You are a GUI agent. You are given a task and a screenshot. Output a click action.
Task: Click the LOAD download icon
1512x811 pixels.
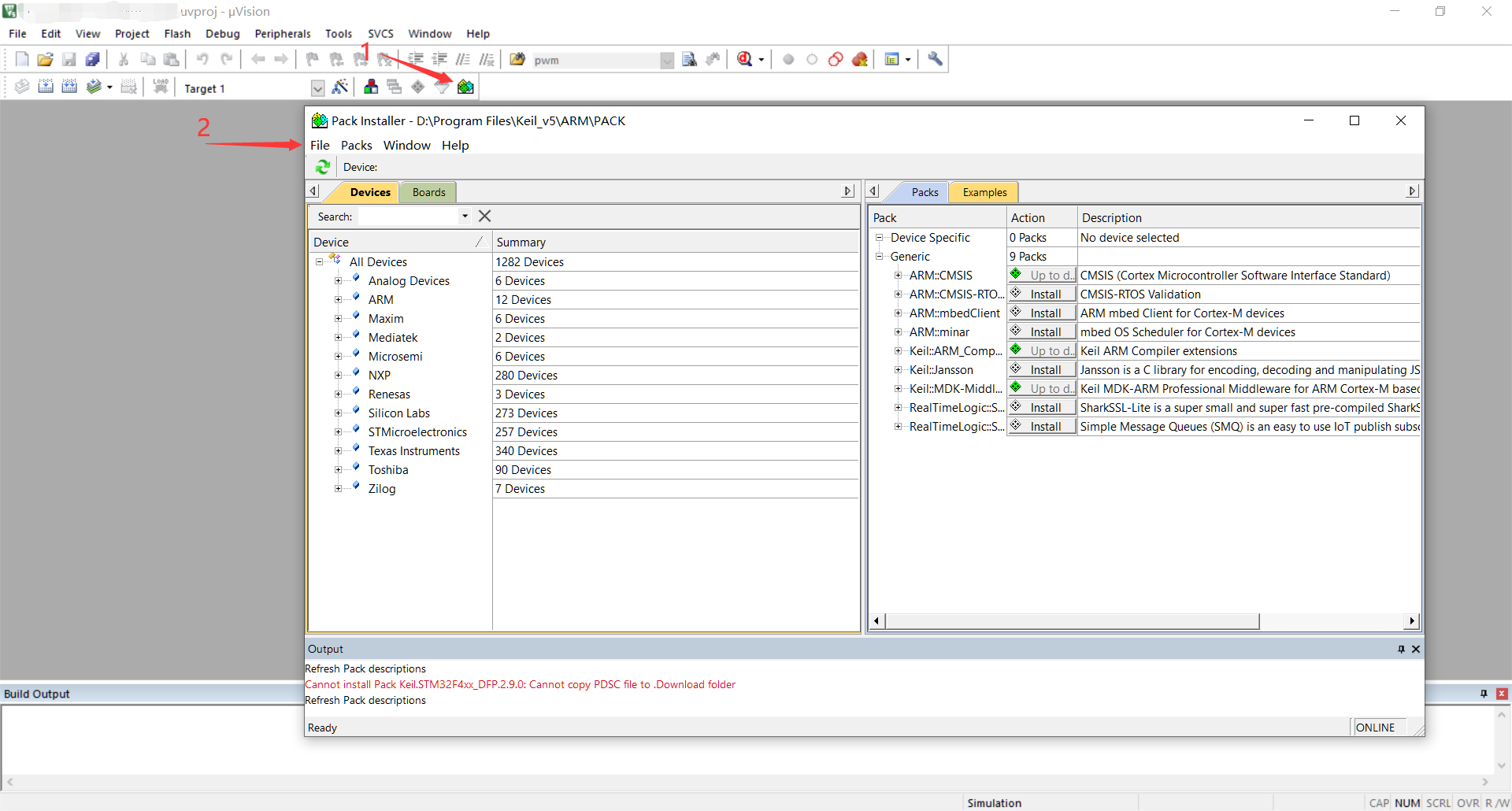[161, 87]
